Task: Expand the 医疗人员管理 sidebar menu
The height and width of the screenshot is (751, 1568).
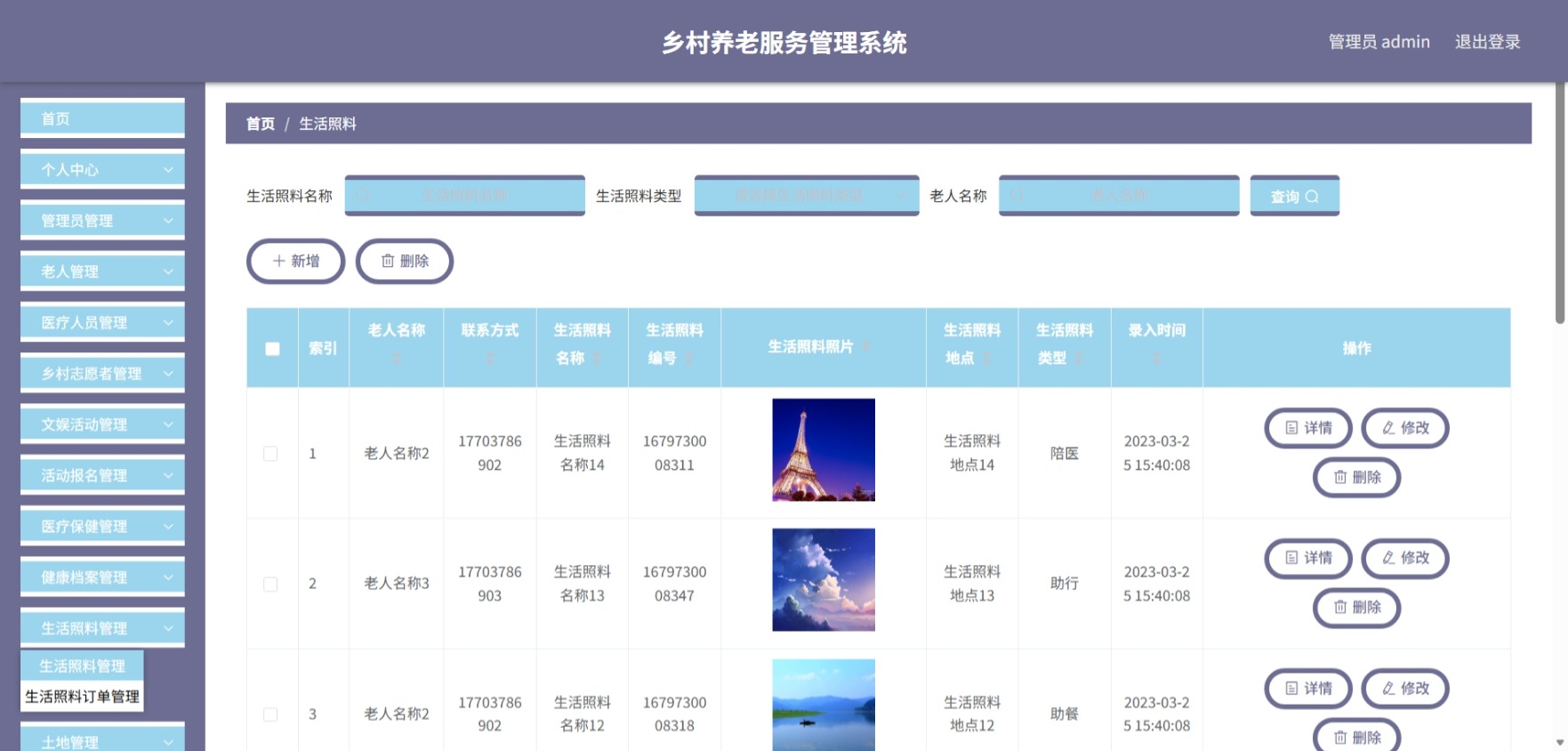Action: pyautogui.click(x=102, y=322)
